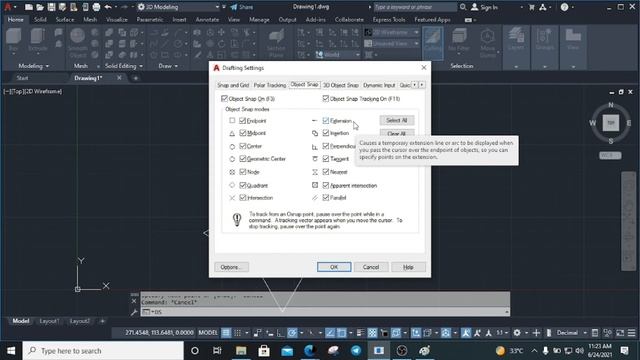Open Microsoft Edge from taskbar
The width and height of the screenshot is (640, 360).
click(x=310, y=351)
